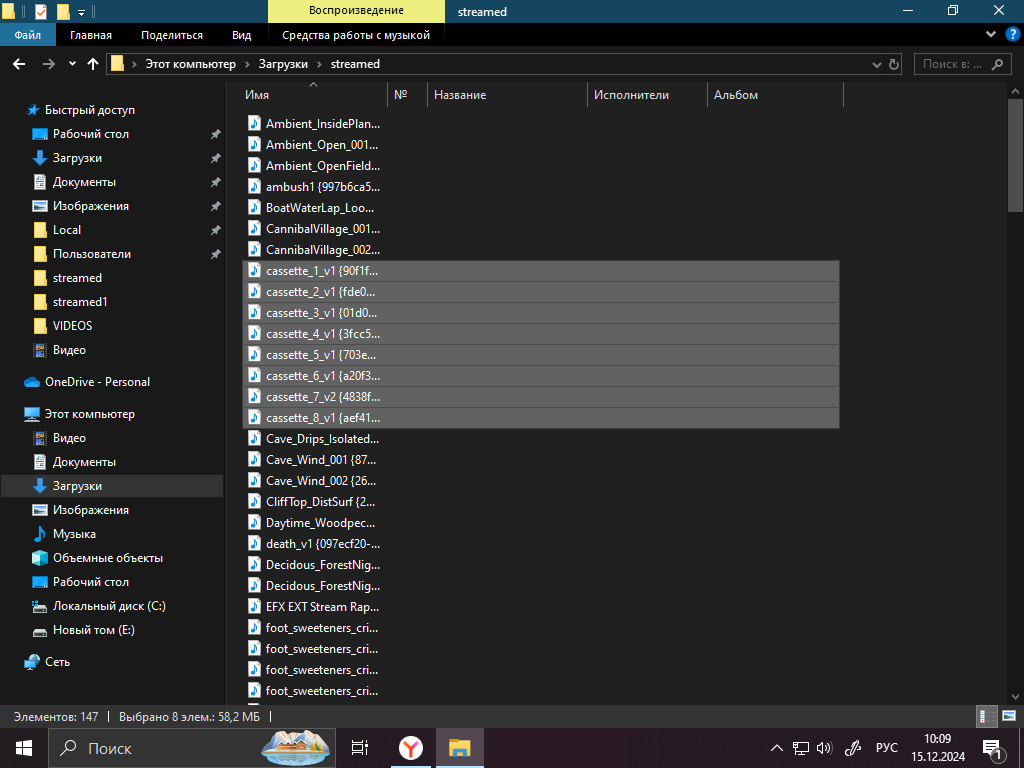Open pinned Документы in quick access
Screen dimensions: 1024x768
click(84, 182)
